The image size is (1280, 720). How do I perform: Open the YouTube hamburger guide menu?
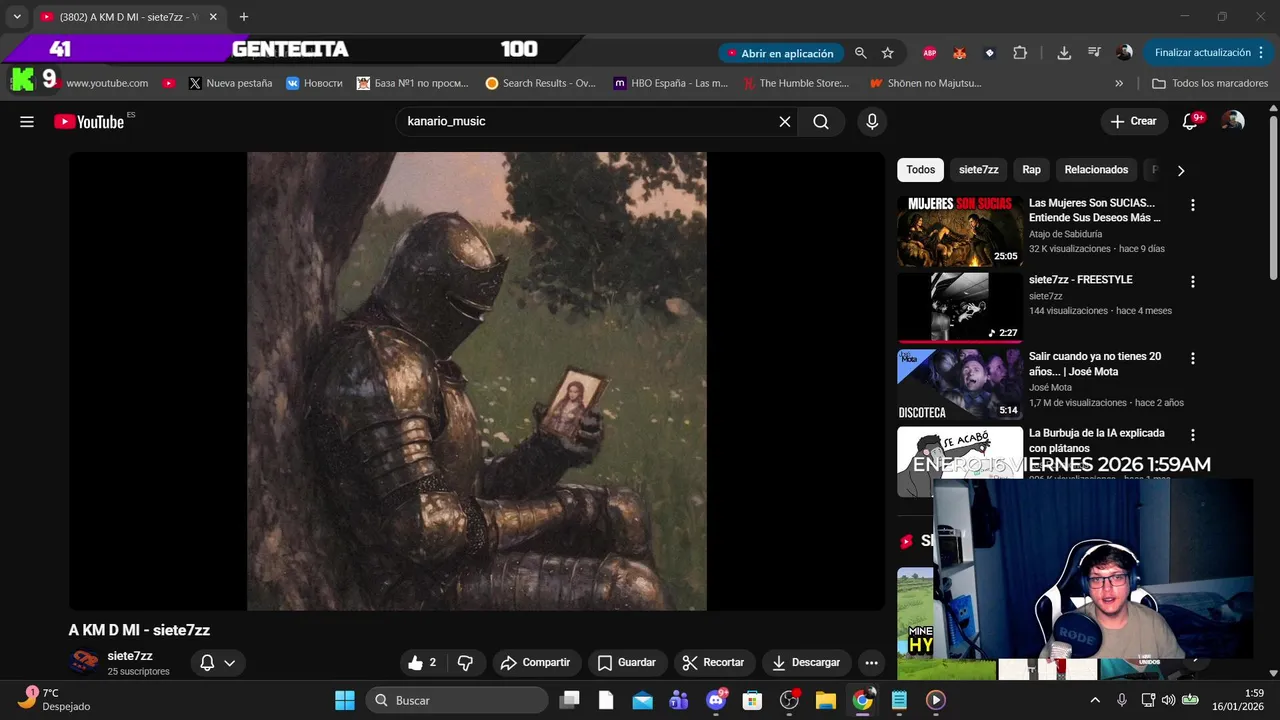(27, 122)
